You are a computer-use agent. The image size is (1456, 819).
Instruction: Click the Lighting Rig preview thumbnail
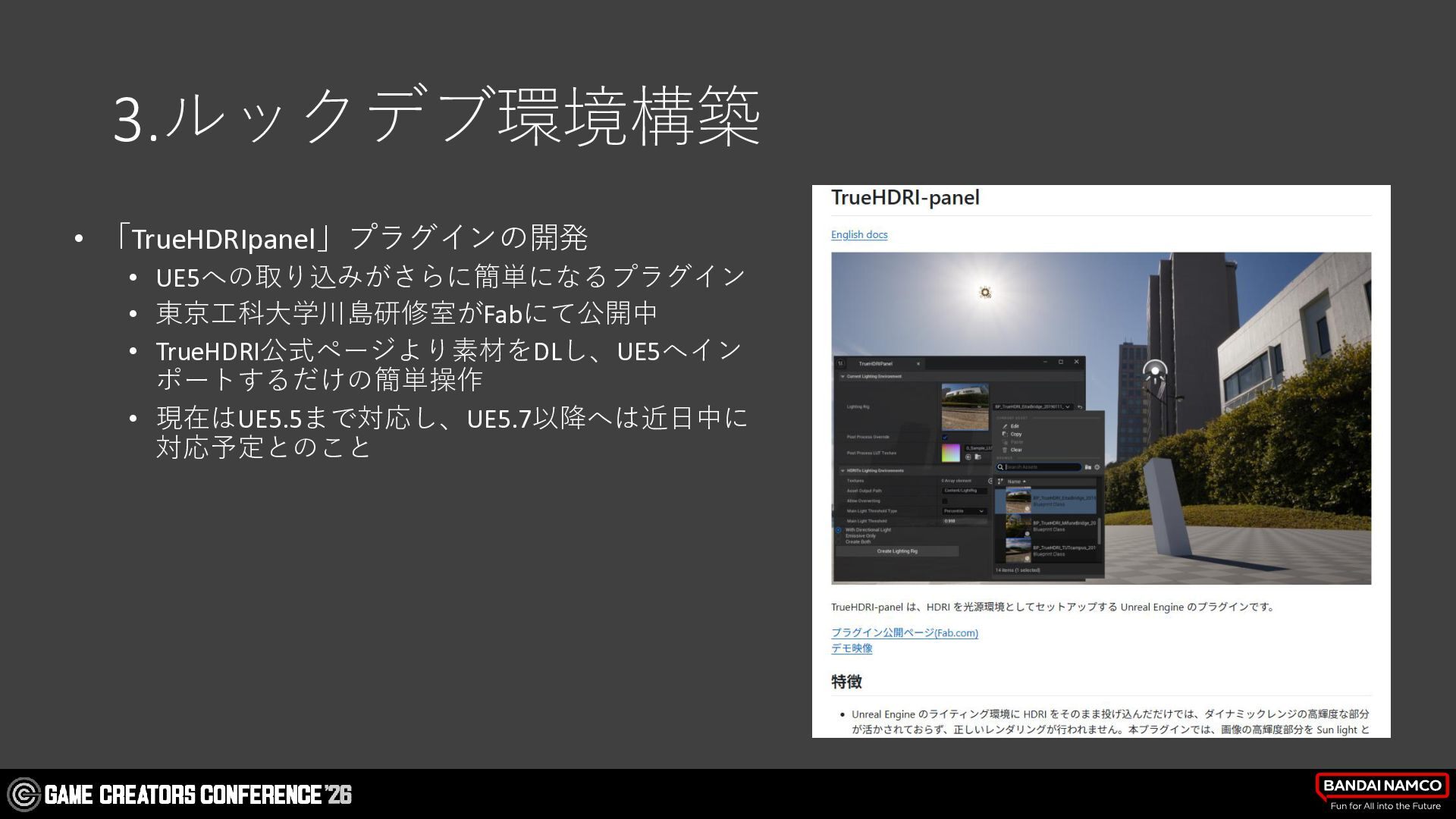(x=965, y=407)
